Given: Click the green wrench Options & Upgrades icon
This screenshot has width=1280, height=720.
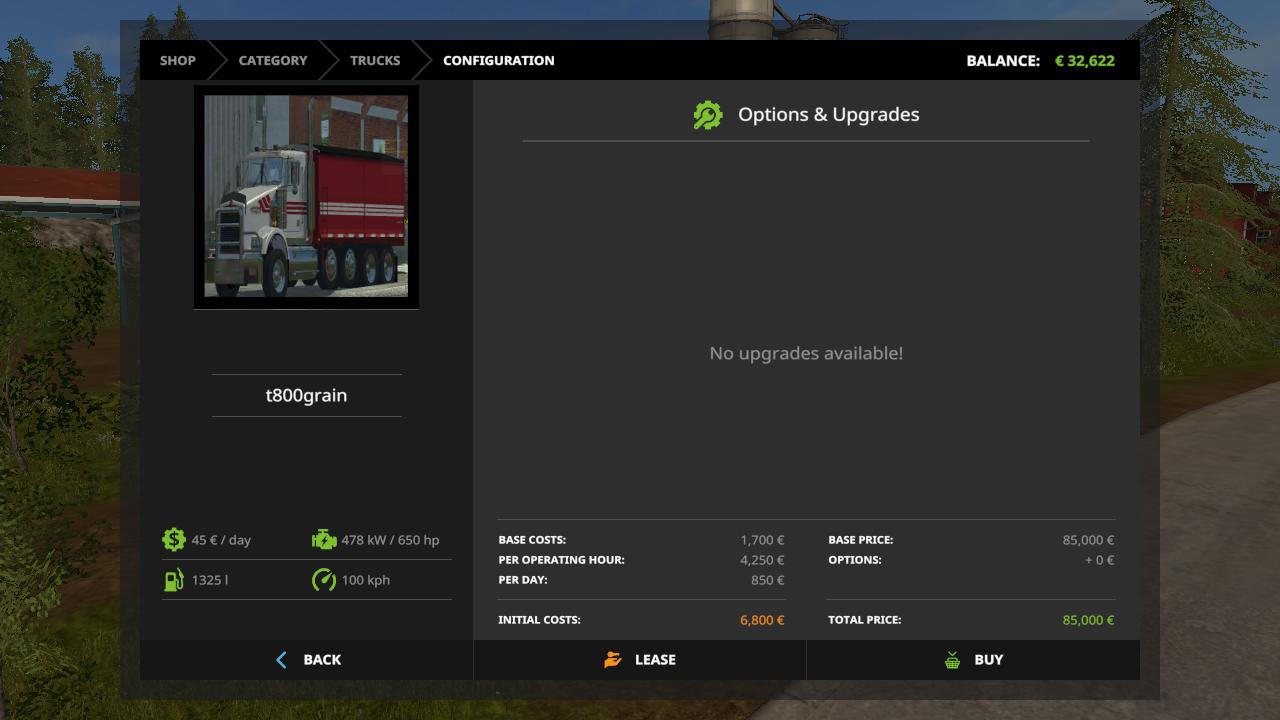Looking at the screenshot, I should [708, 115].
